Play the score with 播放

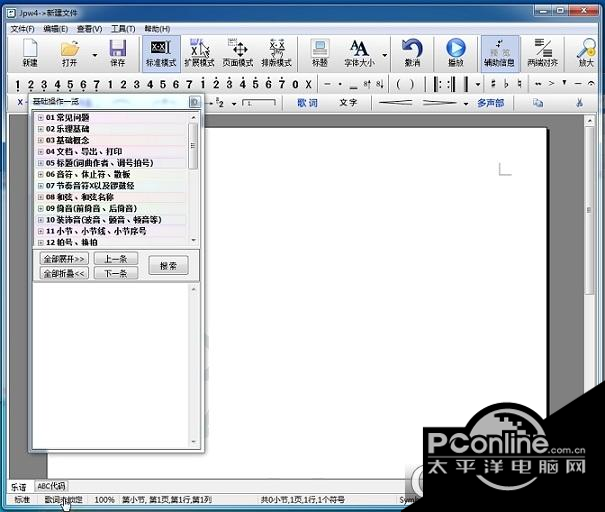(456, 53)
